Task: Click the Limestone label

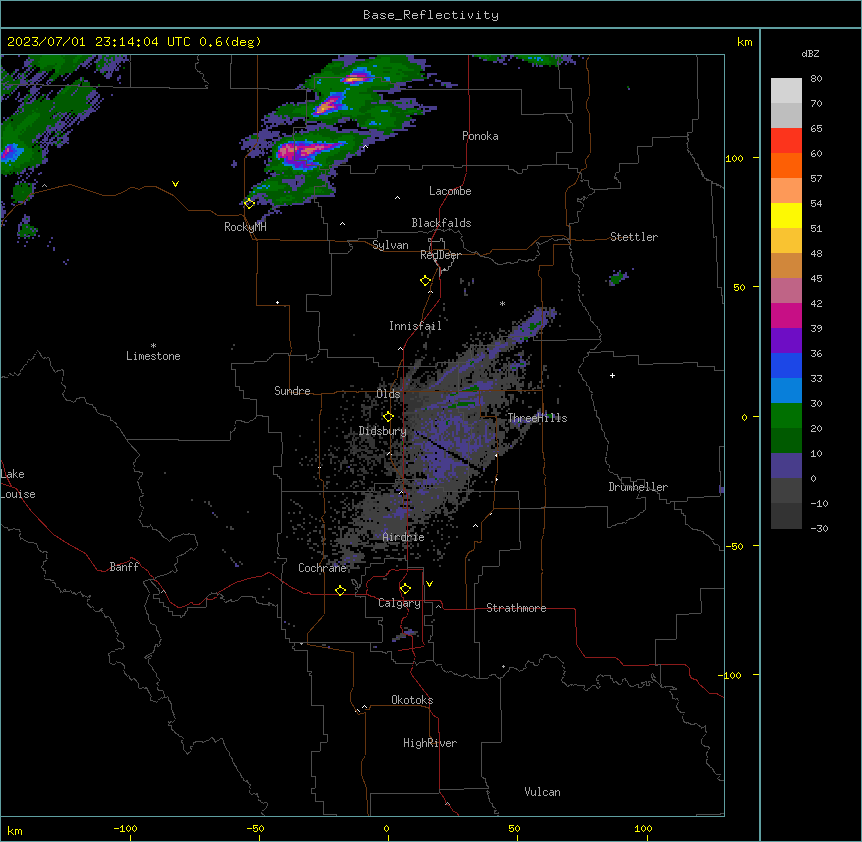Action: click(153, 356)
